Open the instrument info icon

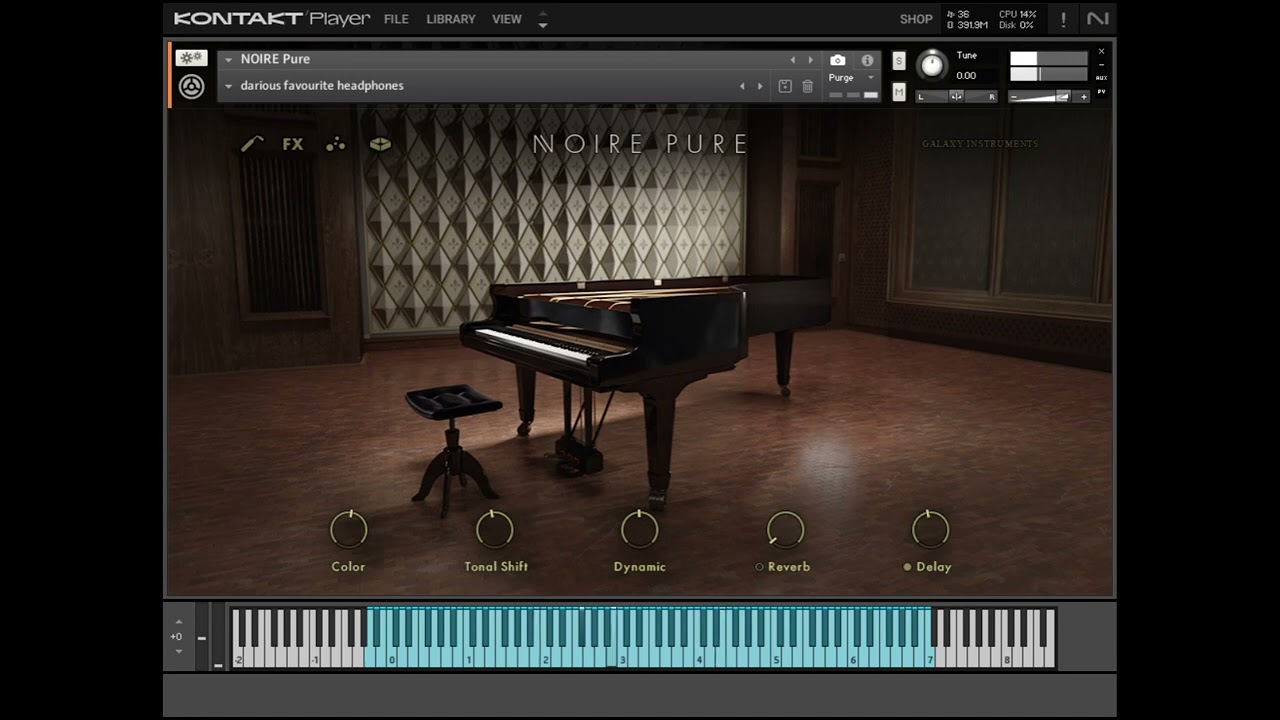click(867, 60)
